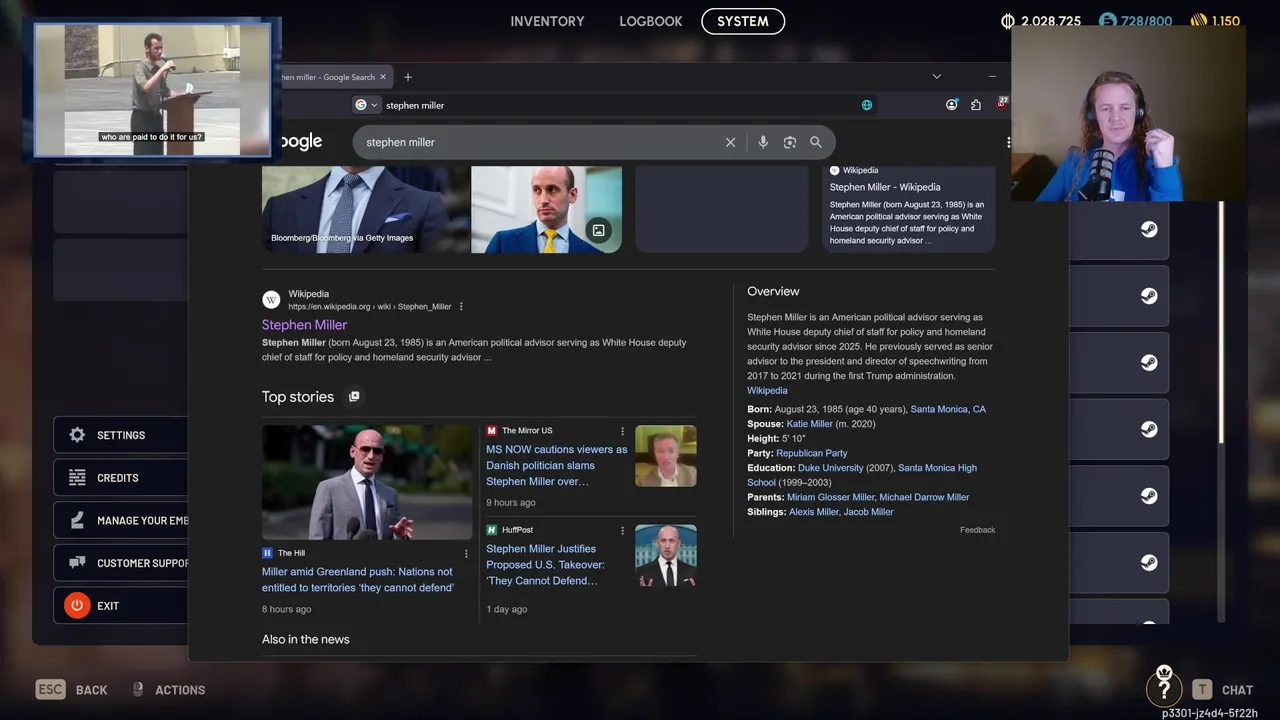1280x720 pixels.
Task: Open the game CREDITS entry
Action: (x=121, y=478)
